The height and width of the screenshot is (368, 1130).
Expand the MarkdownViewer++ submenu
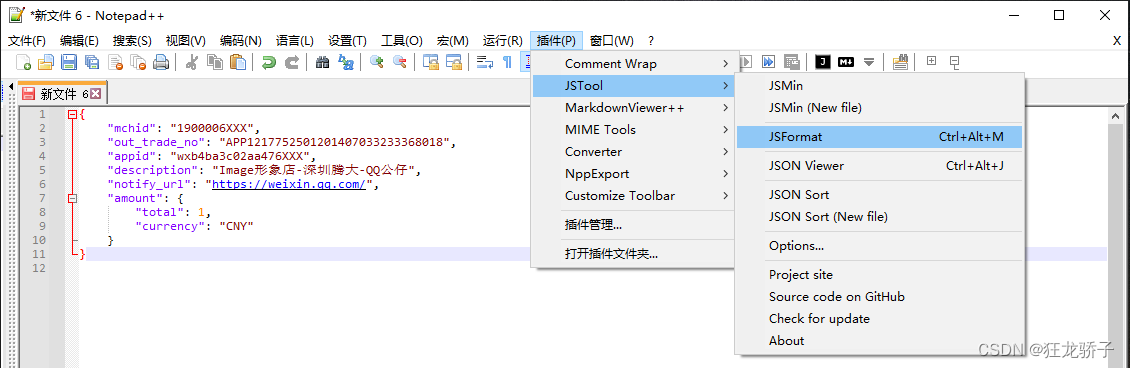(633, 108)
